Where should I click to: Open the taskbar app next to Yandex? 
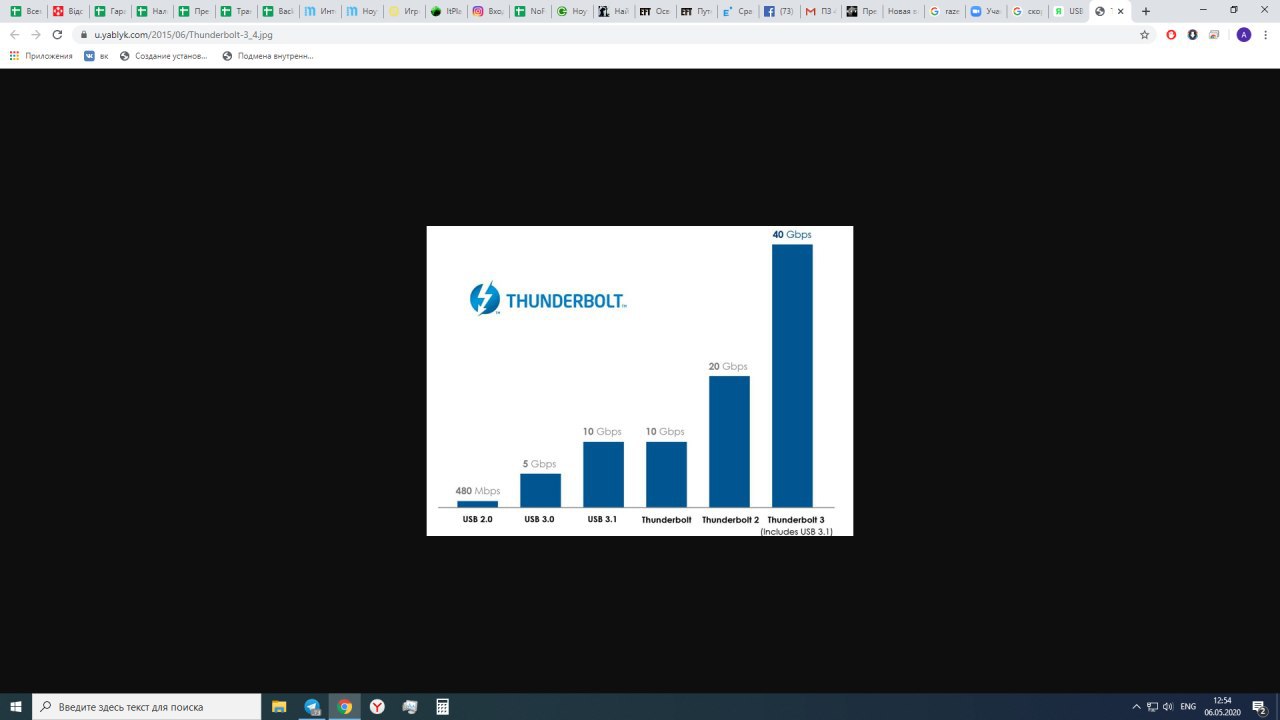click(409, 706)
